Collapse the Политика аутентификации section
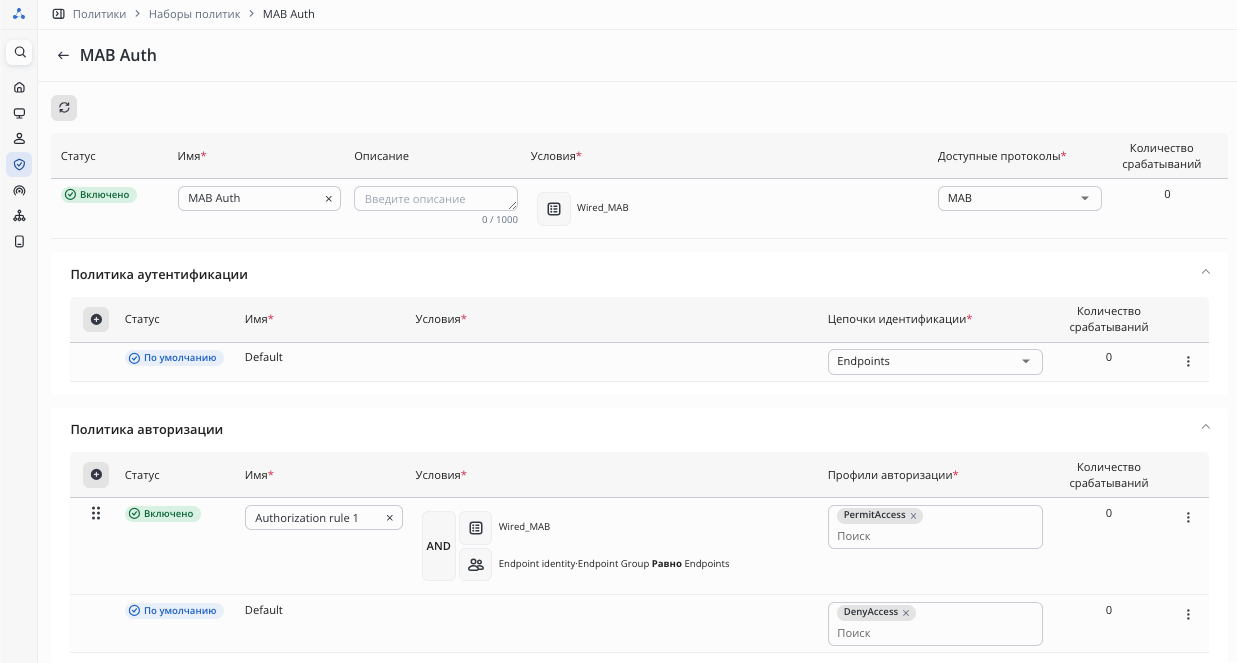Screen dimensions: 1237x663 coord(1205,271)
